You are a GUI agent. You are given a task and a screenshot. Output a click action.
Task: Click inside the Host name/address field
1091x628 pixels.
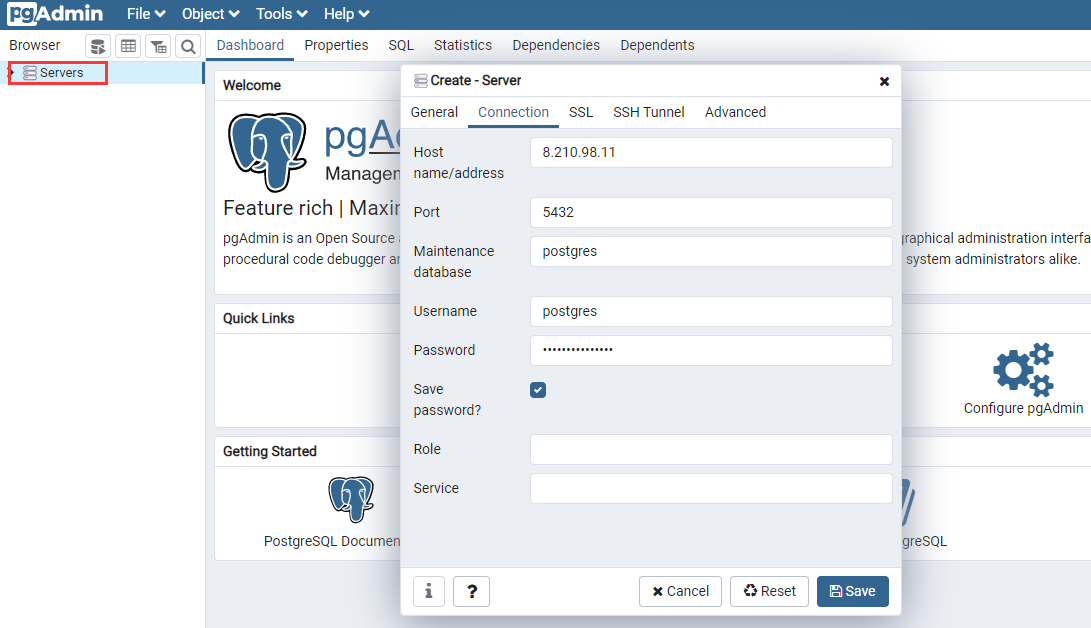click(710, 152)
